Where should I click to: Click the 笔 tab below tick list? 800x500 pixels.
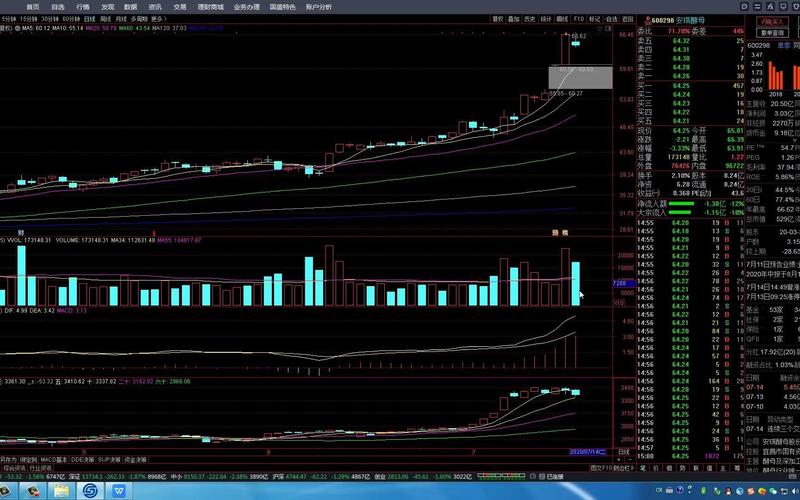643,468
